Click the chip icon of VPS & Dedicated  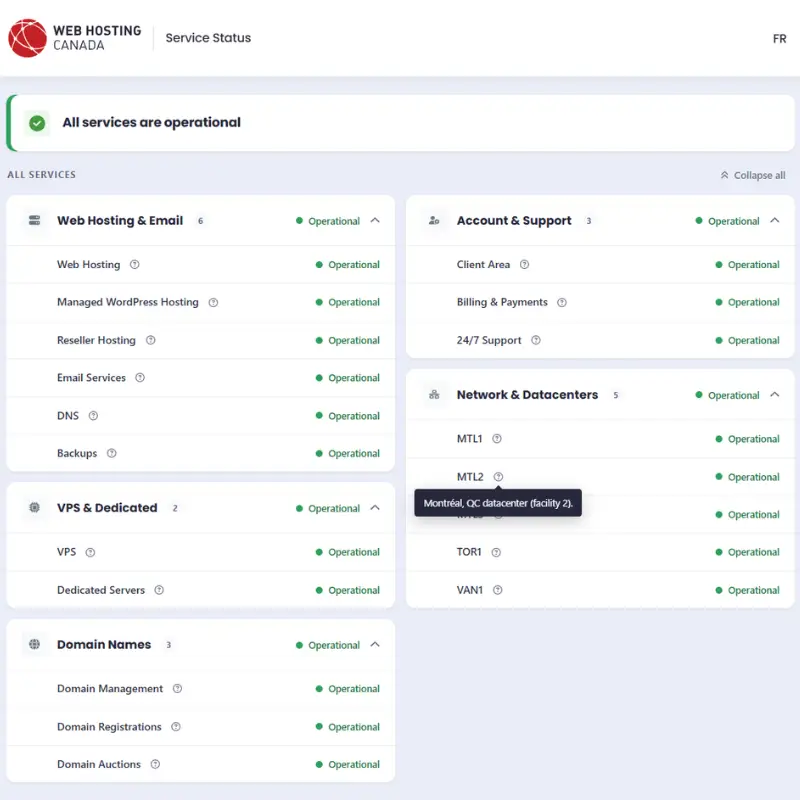coord(34,508)
